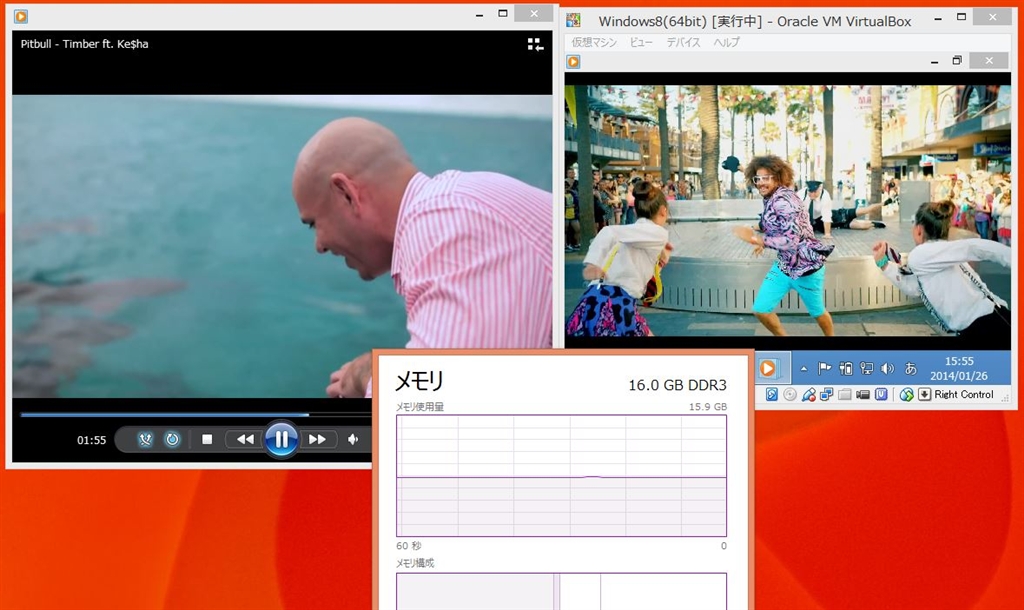Pause playback in Windows Media Player

point(281,440)
